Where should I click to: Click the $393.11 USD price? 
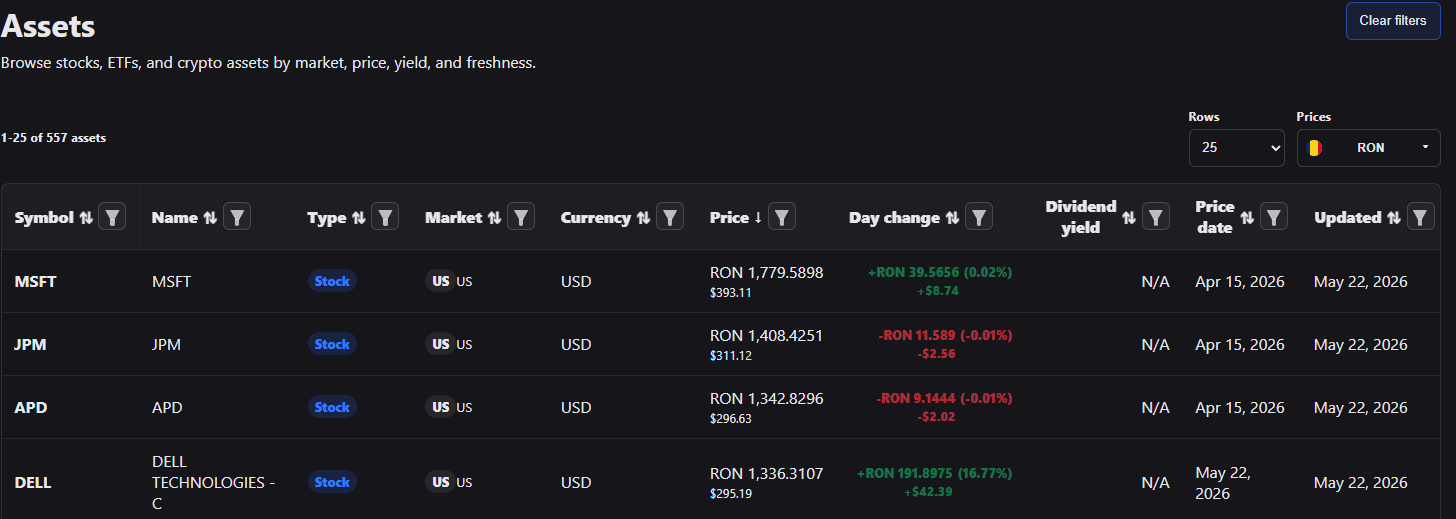click(730, 293)
